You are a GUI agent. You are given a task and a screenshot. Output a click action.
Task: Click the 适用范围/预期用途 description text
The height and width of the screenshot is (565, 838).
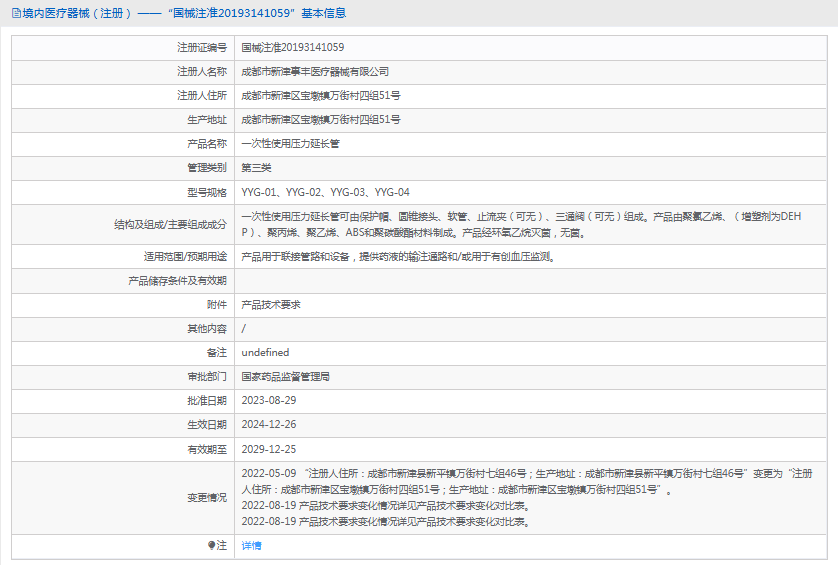point(399,257)
